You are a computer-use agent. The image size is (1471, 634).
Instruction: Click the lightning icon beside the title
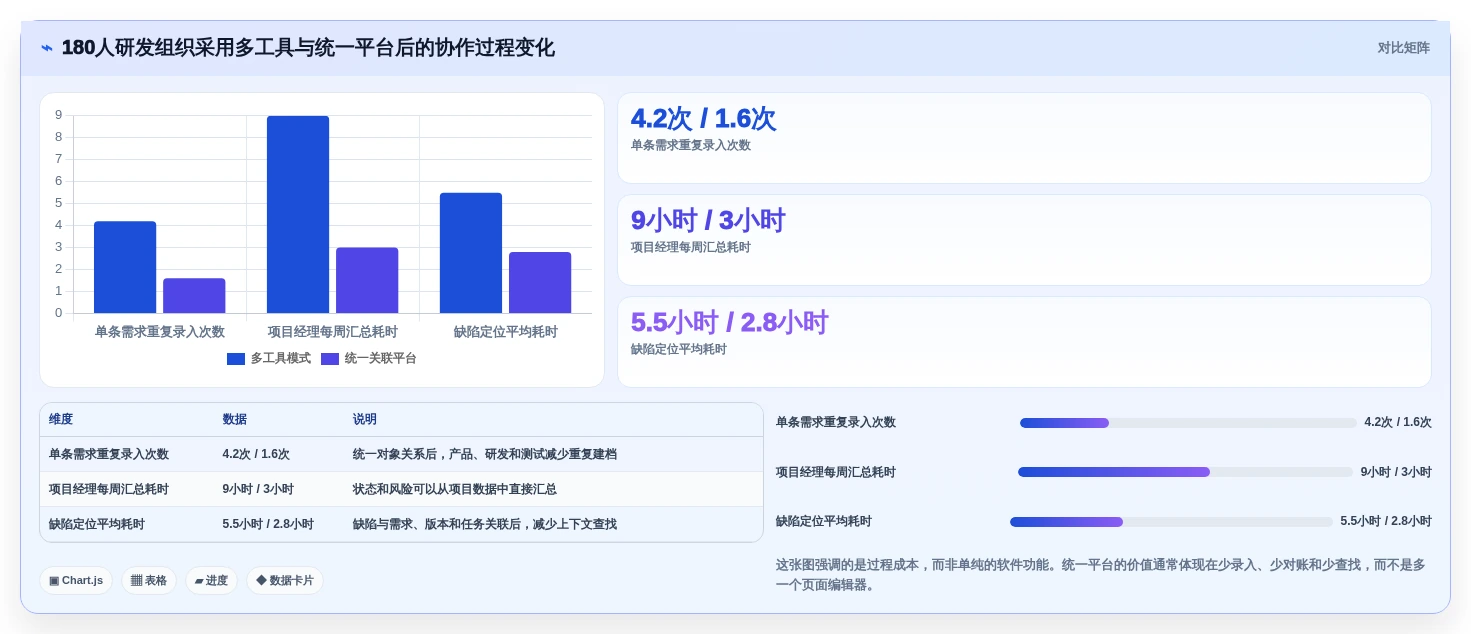47,48
